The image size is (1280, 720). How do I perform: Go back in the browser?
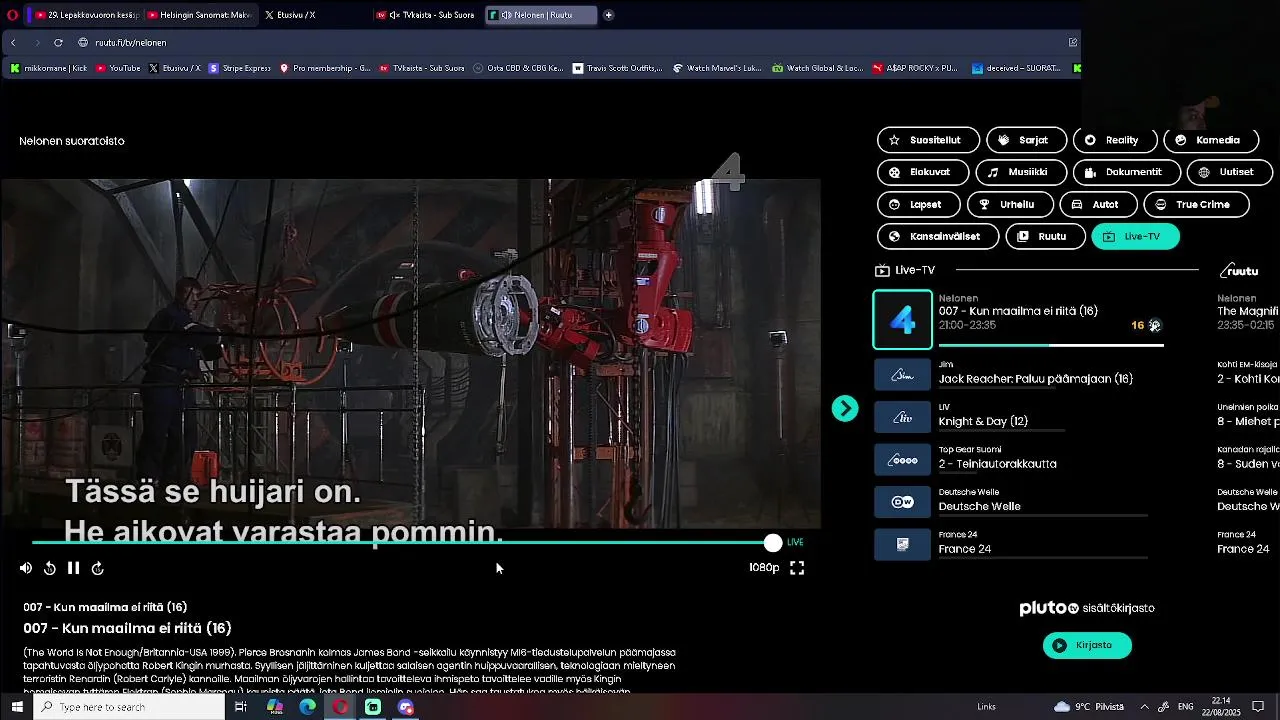13,42
